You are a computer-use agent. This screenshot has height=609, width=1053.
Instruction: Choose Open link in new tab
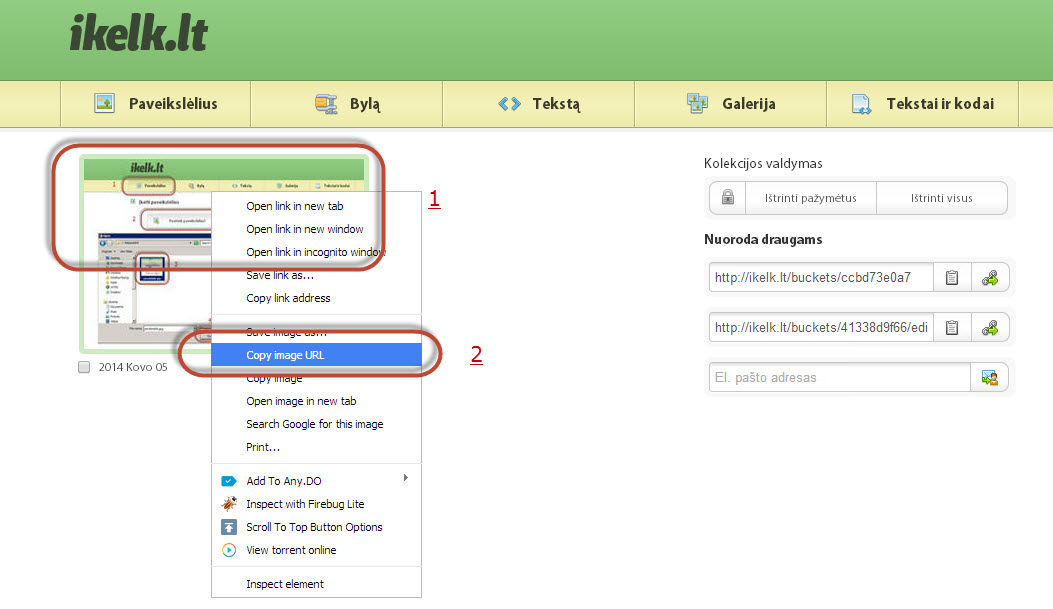(316, 206)
